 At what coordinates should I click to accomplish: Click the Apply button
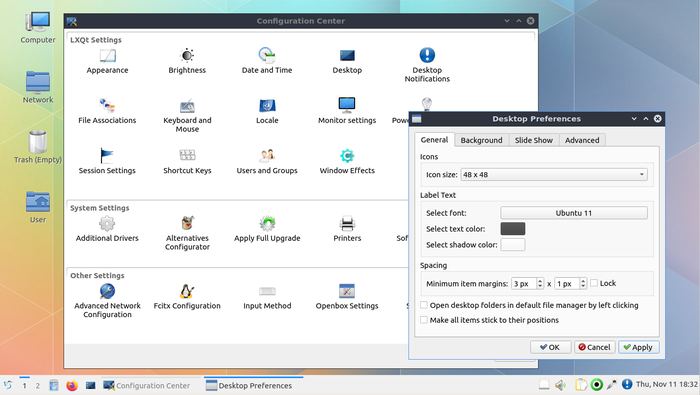tap(638, 347)
